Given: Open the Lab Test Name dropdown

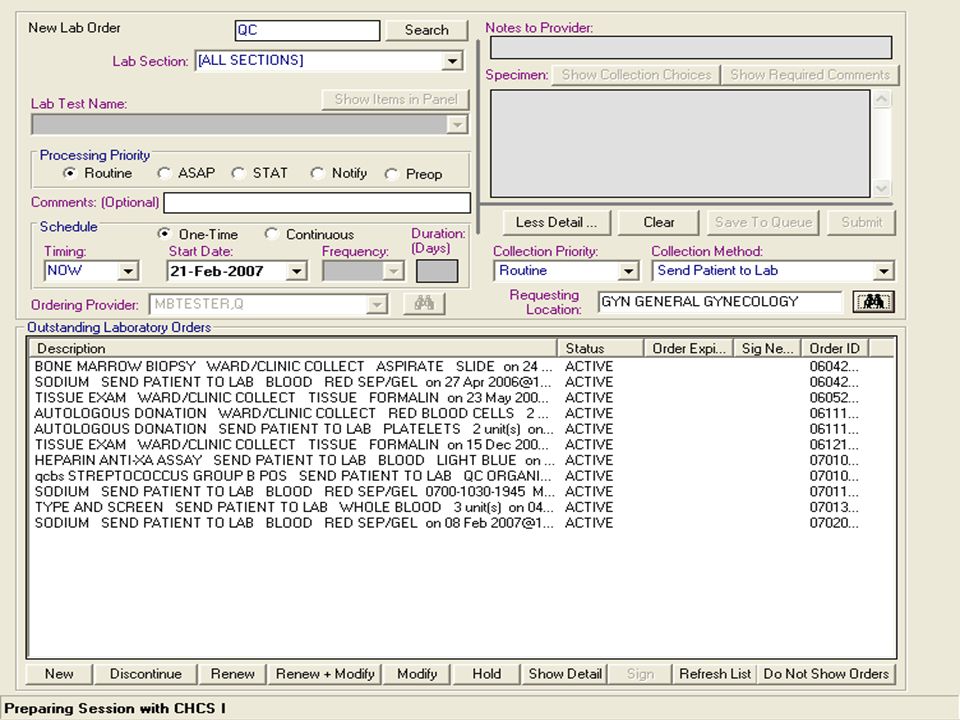Looking at the screenshot, I should pyautogui.click(x=457, y=125).
